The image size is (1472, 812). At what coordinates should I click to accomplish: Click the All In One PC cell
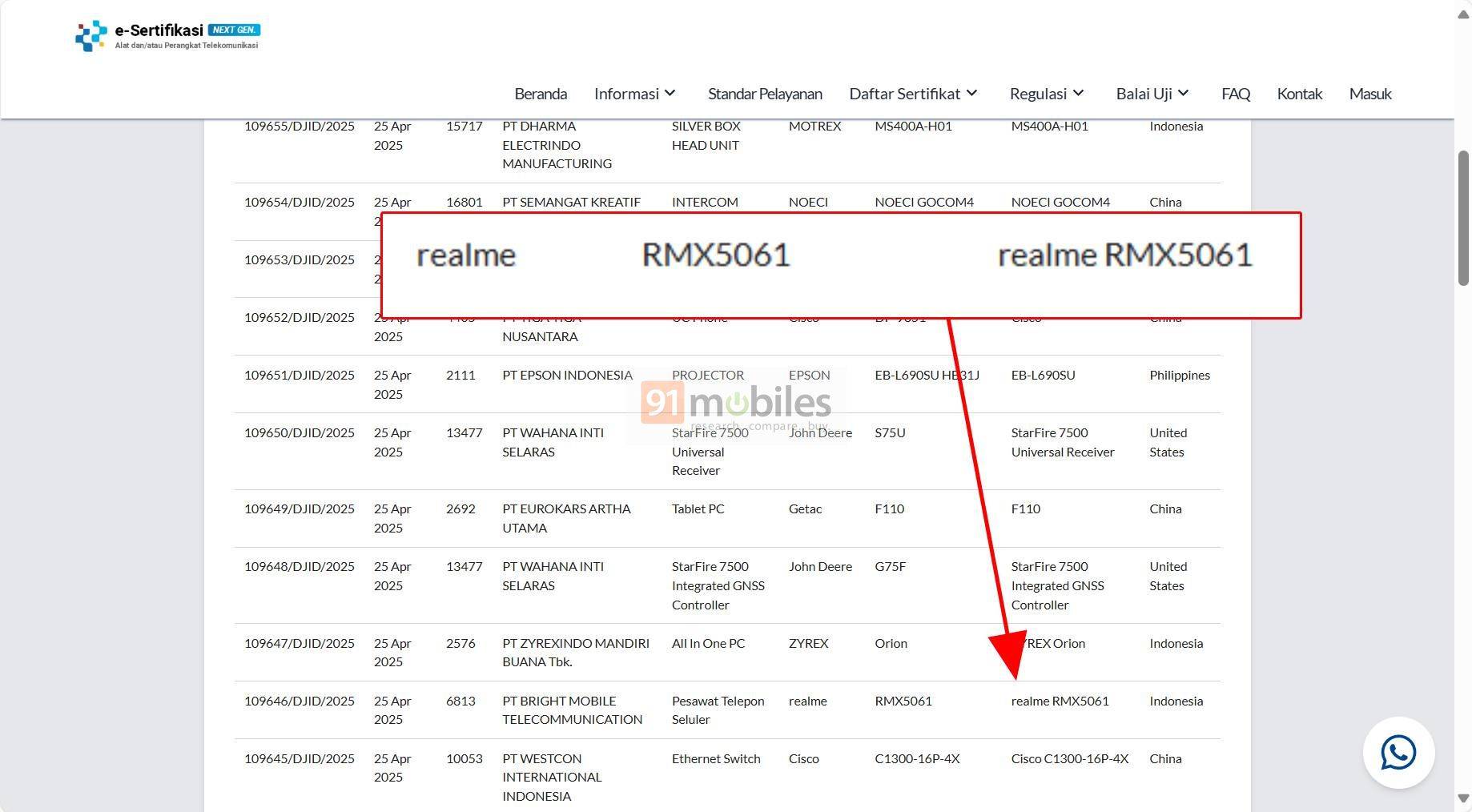click(708, 643)
